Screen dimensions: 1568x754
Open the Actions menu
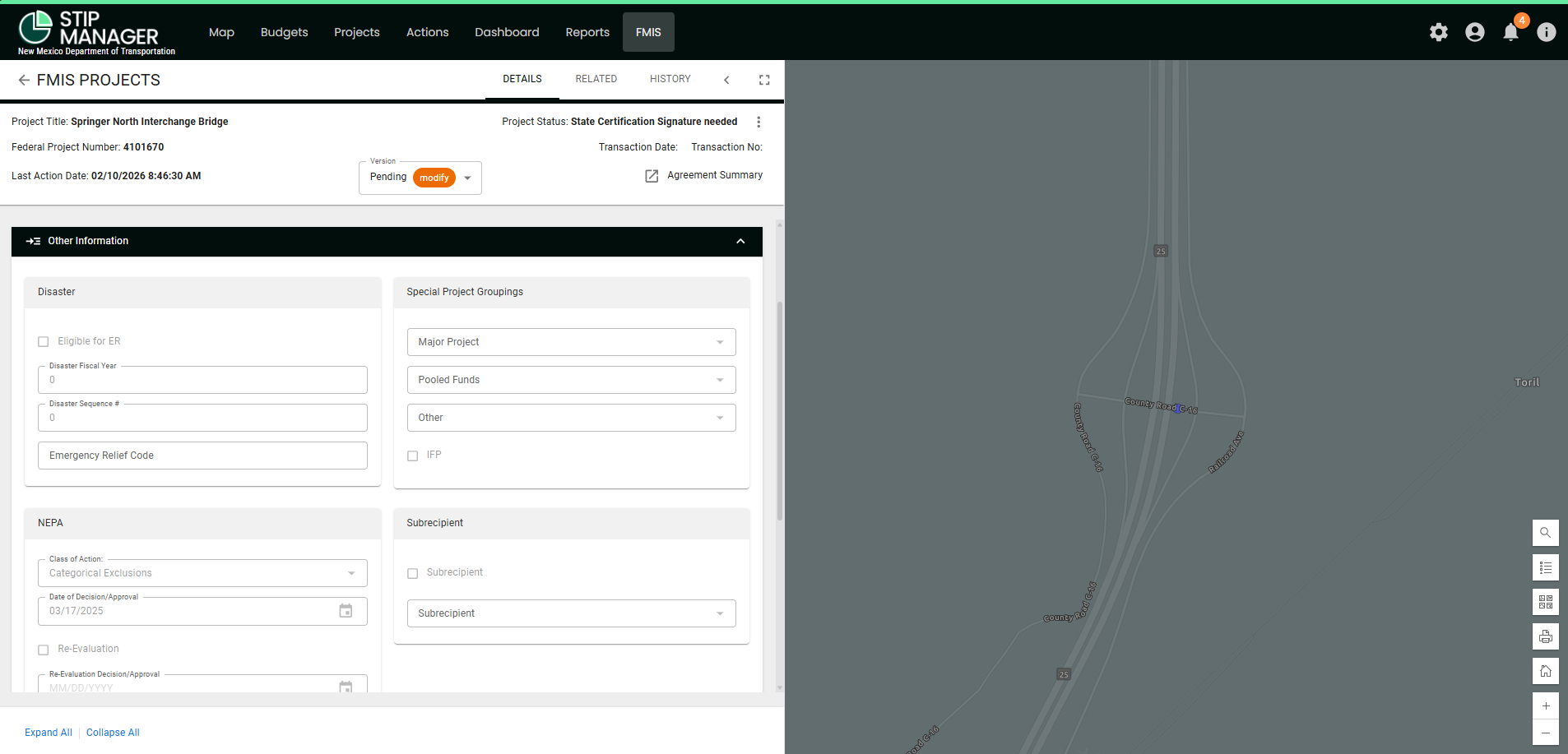[x=428, y=32]
